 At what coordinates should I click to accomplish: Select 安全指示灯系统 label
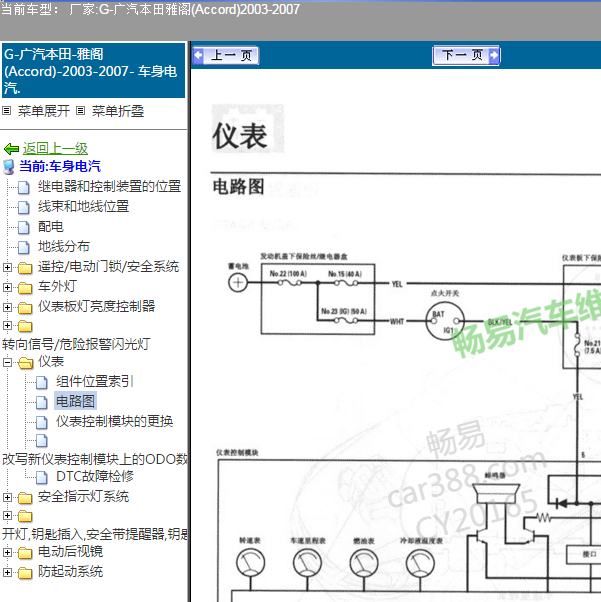tap(83, 497)
